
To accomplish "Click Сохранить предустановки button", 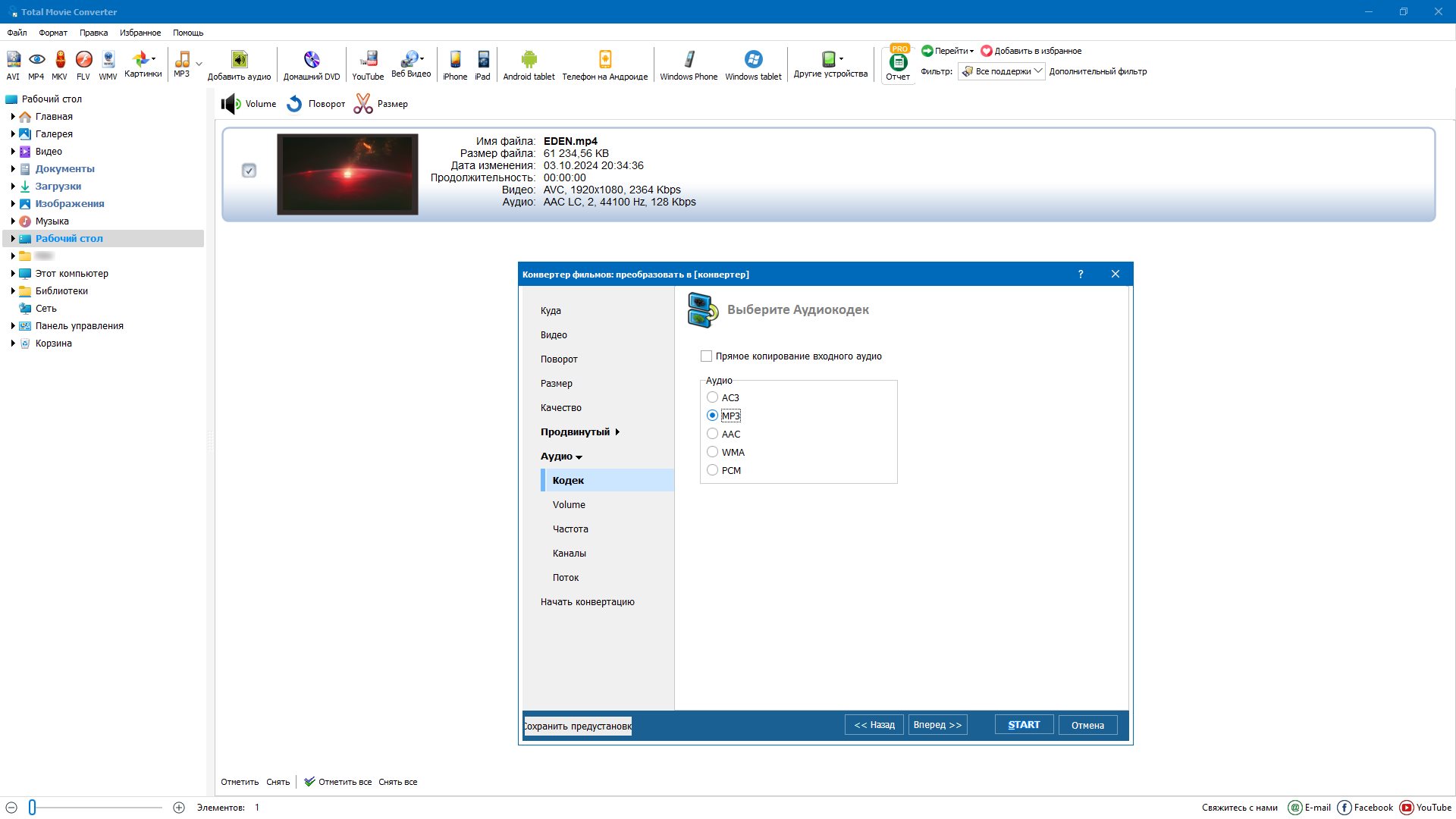I will coord(578,726).
